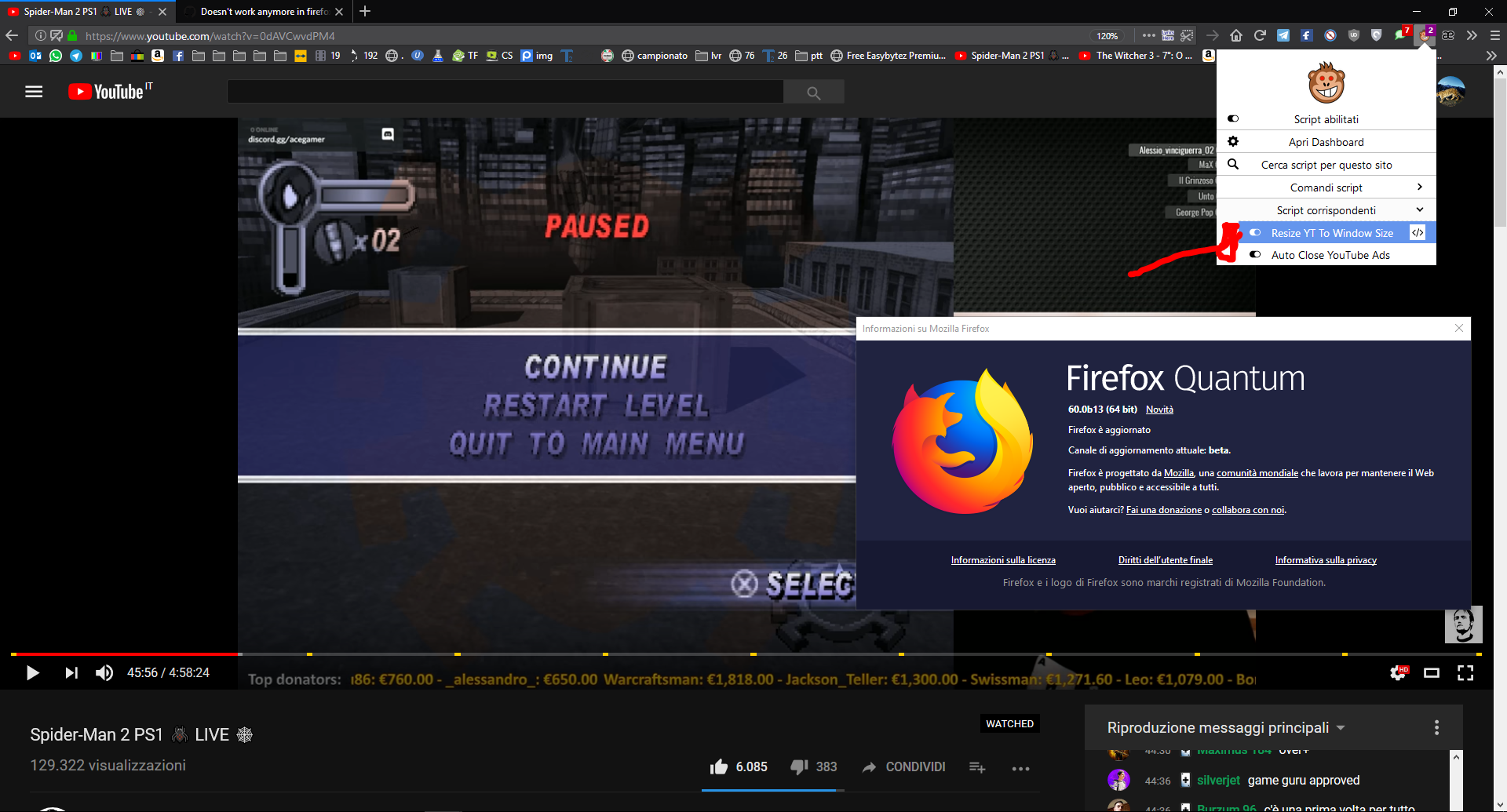This screenshot has width=1507, height=812.
Task: Expand the Comandi script submenu
Action: (1326, 188)
